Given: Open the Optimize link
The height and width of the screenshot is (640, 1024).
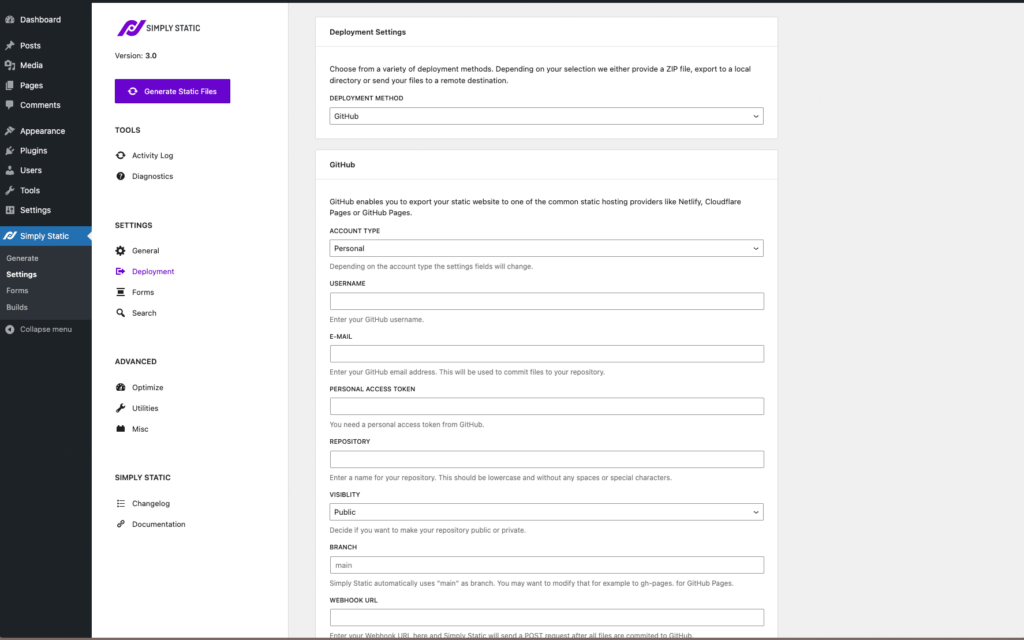Looking at the screenshot, I should [x=148, y=387].
